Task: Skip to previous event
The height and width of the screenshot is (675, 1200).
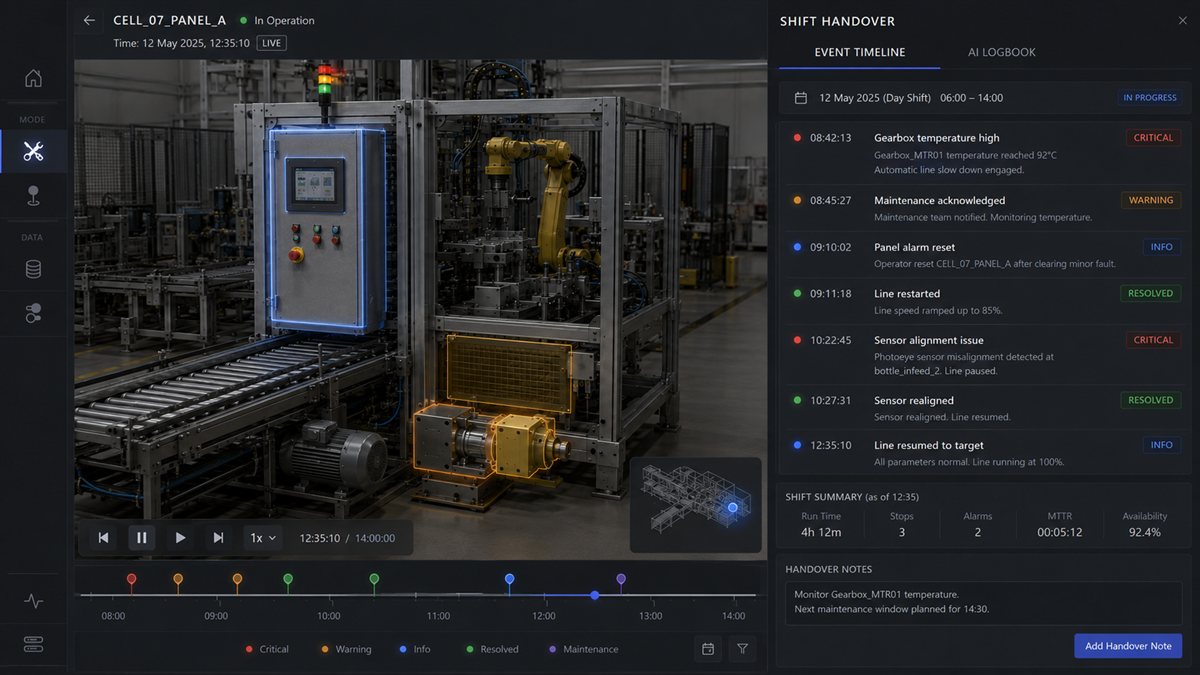Action: click(103, 538)
